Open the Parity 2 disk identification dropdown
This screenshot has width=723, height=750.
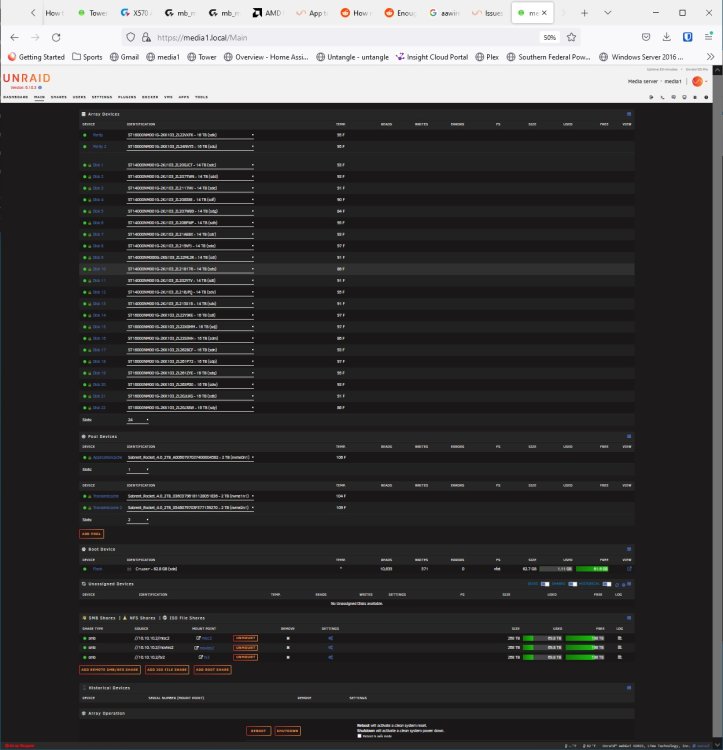click(190, 146)
